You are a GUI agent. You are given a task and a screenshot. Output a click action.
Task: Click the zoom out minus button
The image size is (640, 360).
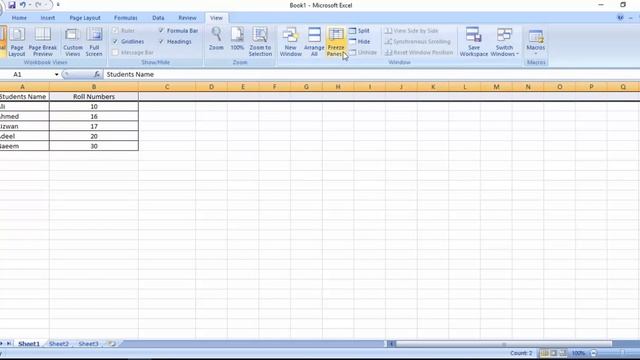594,353
